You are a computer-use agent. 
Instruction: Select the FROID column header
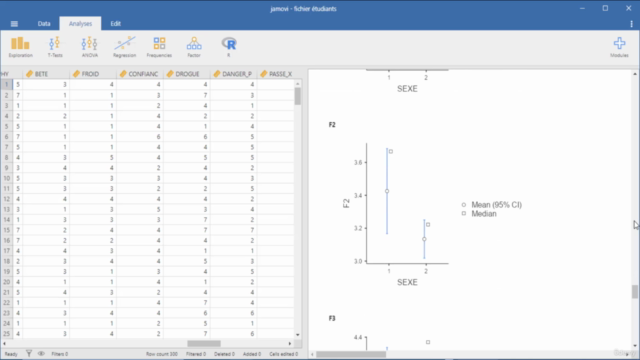93,74
